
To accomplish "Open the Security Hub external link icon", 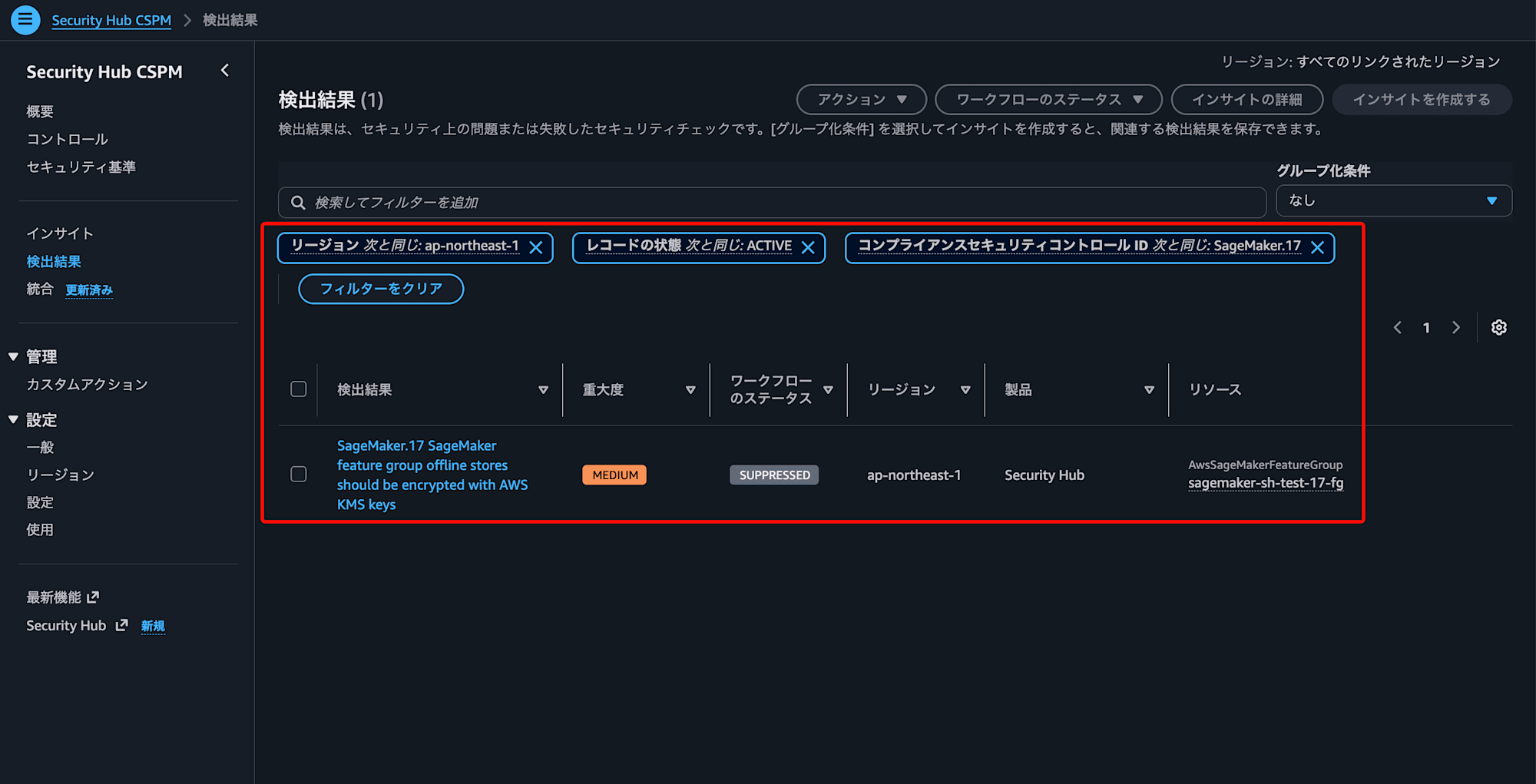I will 121,626.
